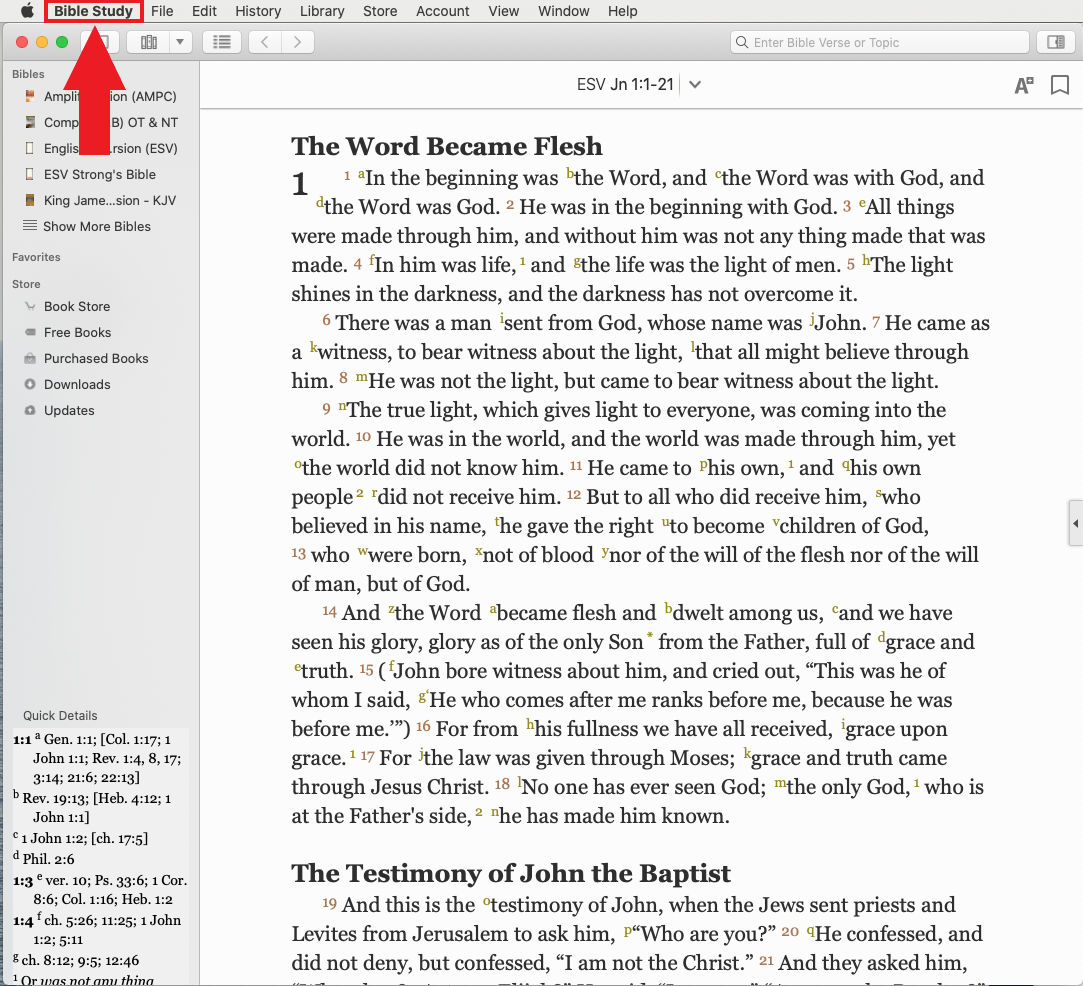This screenshot has width=1083, height=986.
Task: Open the passage chooser chevron next to Jn 1:1-21
Action: (695, 84)
